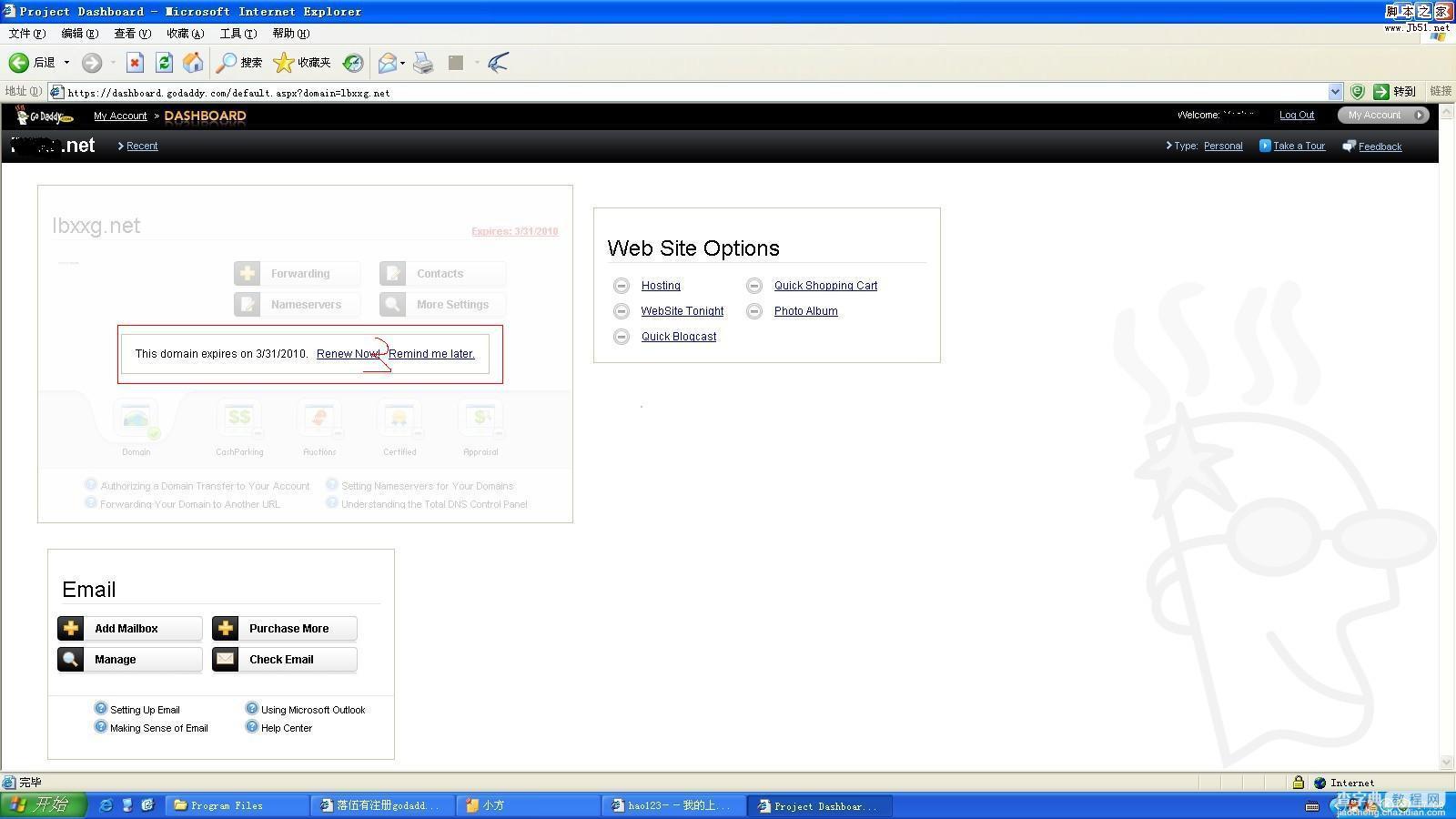Open the Photo Album link

pyautogui.click(x=806, y=311)
